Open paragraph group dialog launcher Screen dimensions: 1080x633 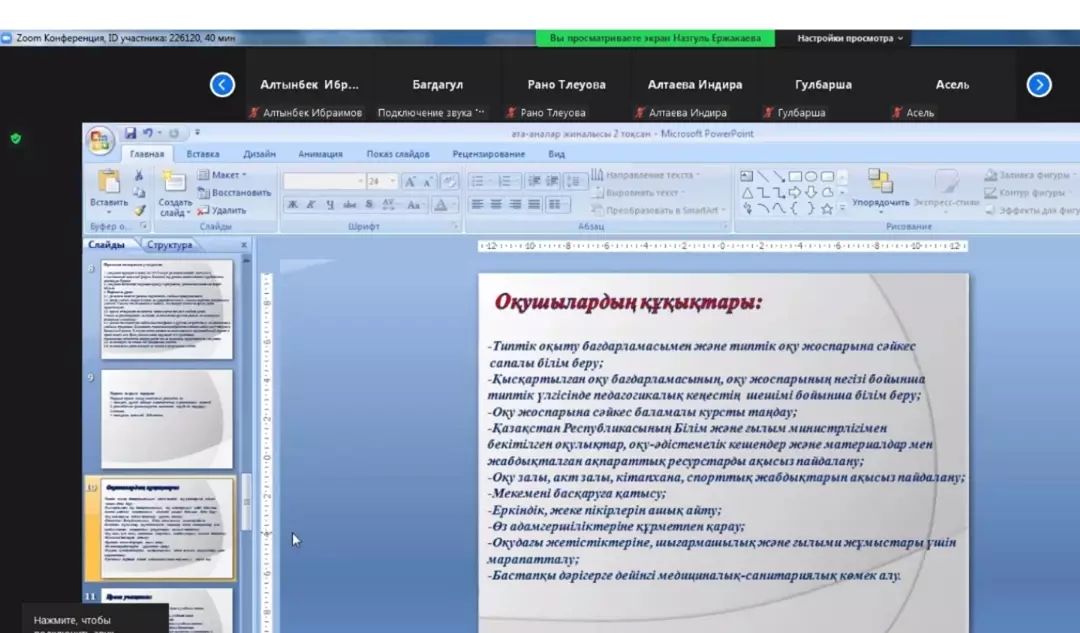pos(725,227)
